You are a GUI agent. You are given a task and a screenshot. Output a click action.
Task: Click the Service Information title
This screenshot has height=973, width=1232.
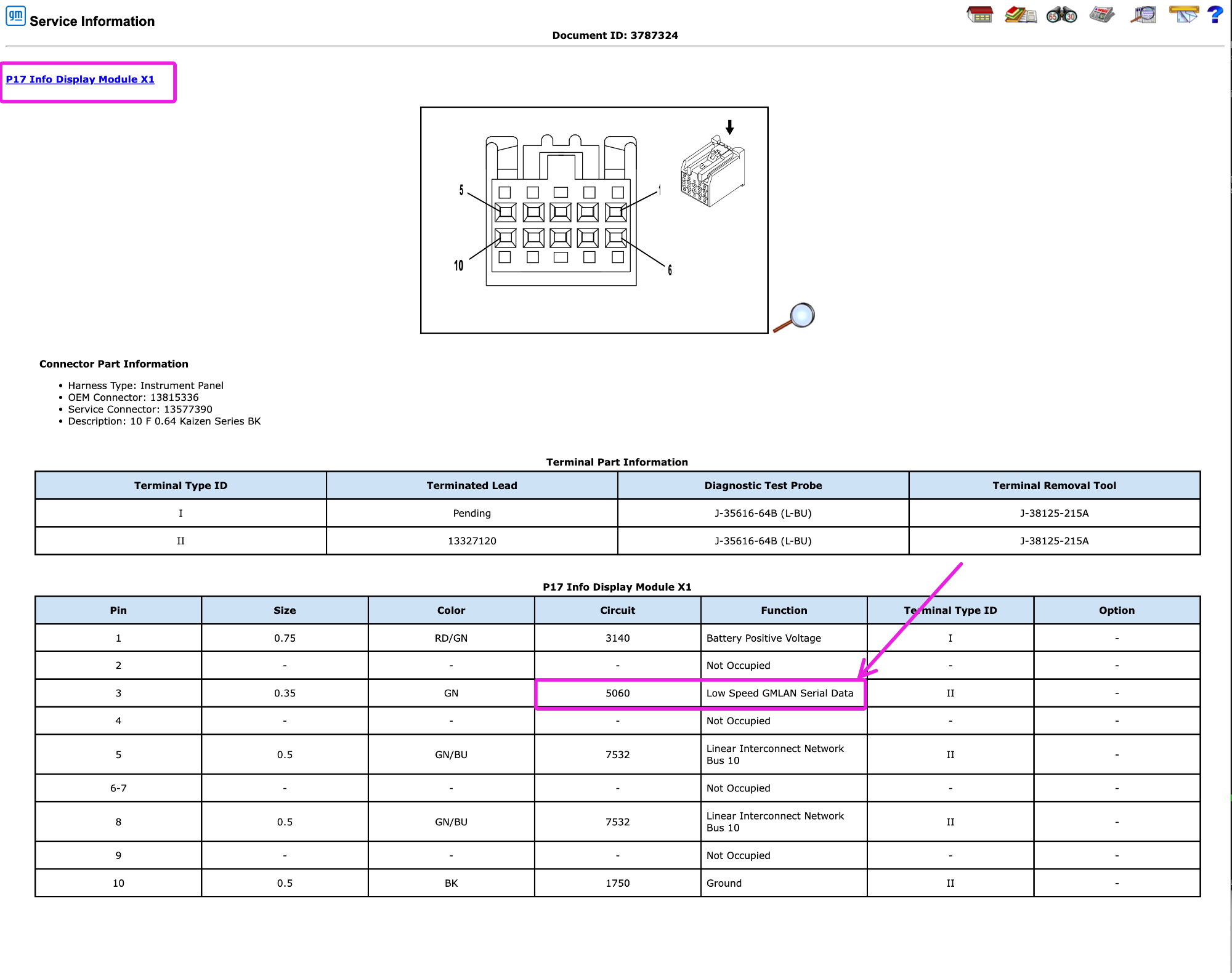tap(92, 22)
